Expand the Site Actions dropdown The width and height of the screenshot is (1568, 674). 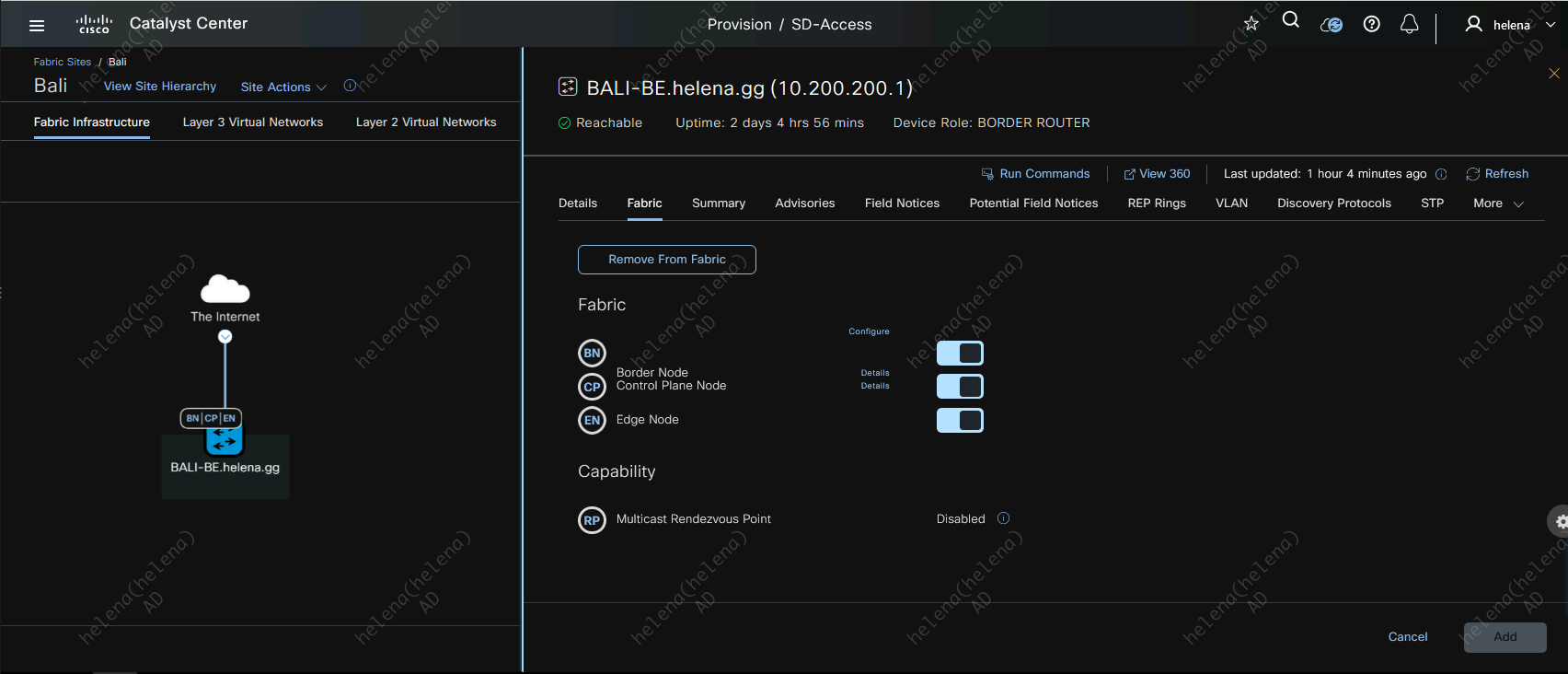(283, 87)
